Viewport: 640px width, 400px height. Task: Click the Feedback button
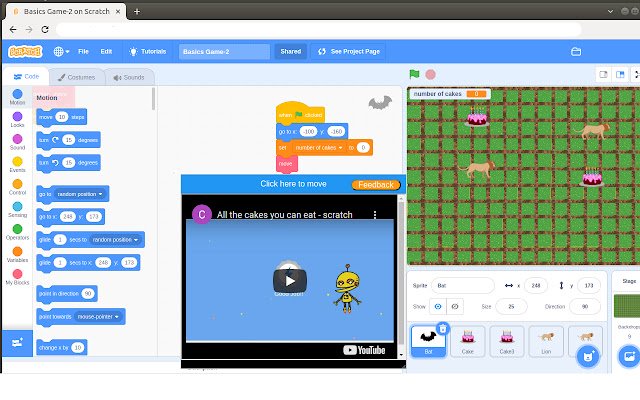376,184
